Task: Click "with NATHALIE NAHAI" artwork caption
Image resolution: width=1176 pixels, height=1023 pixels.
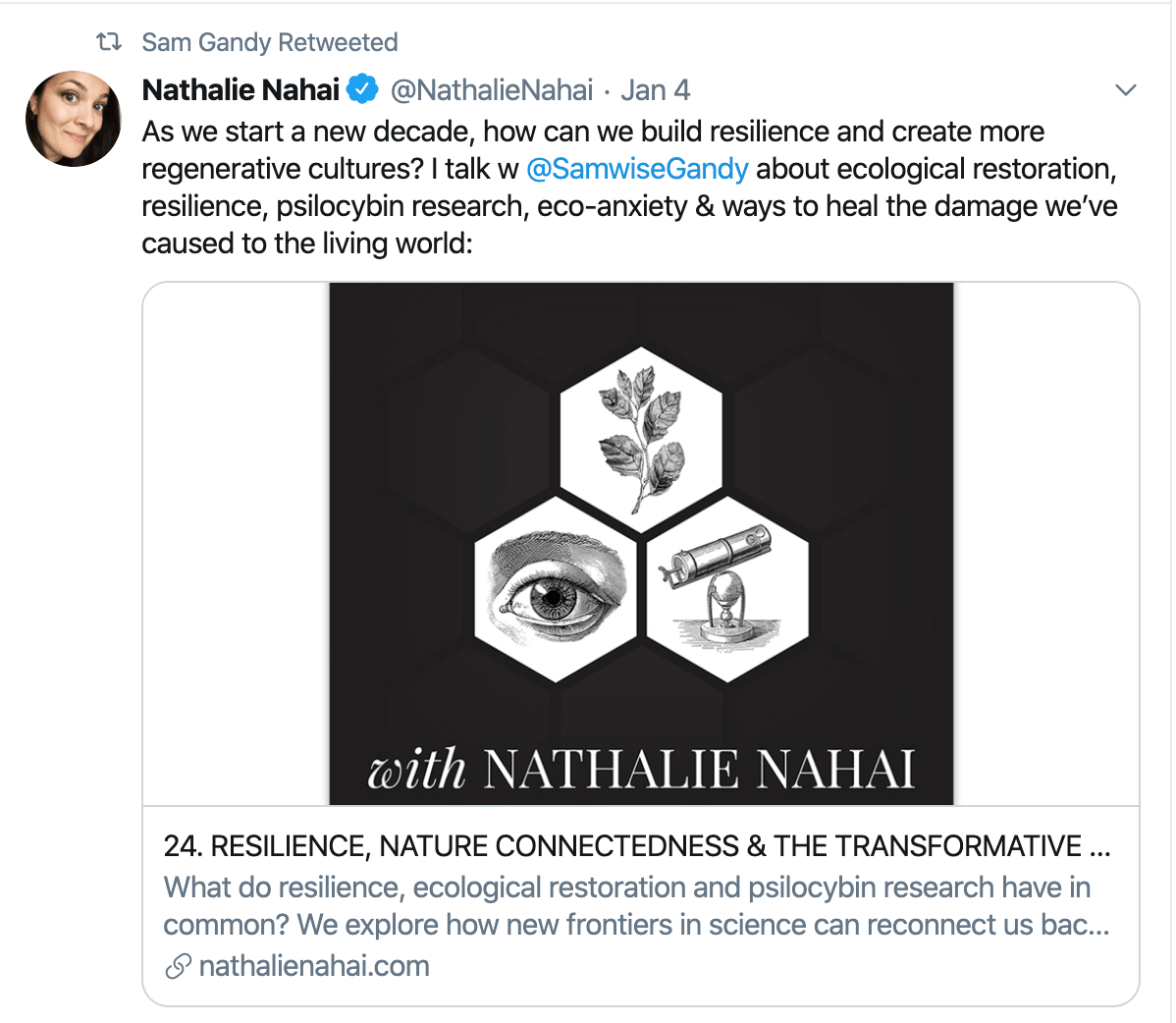Action: click(x=641, y=768)
